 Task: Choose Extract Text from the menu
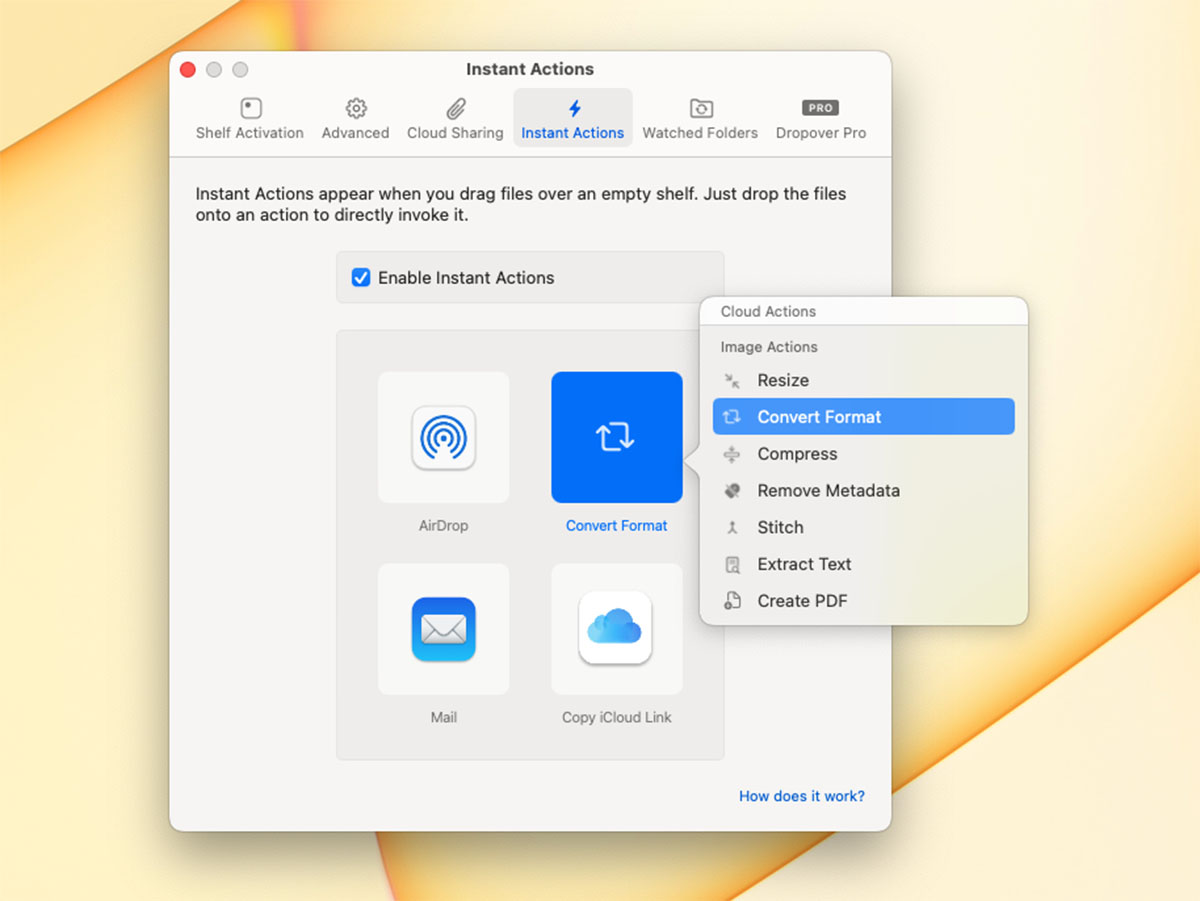point(804,564)
